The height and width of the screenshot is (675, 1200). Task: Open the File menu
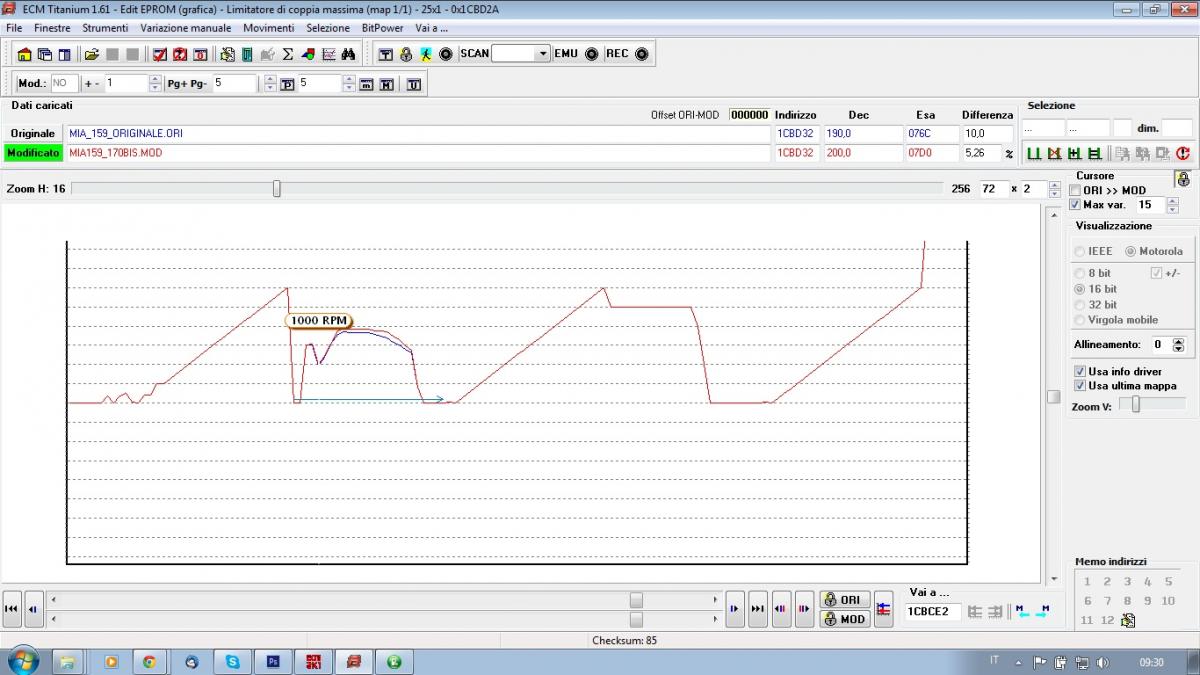tap(14, 28)
